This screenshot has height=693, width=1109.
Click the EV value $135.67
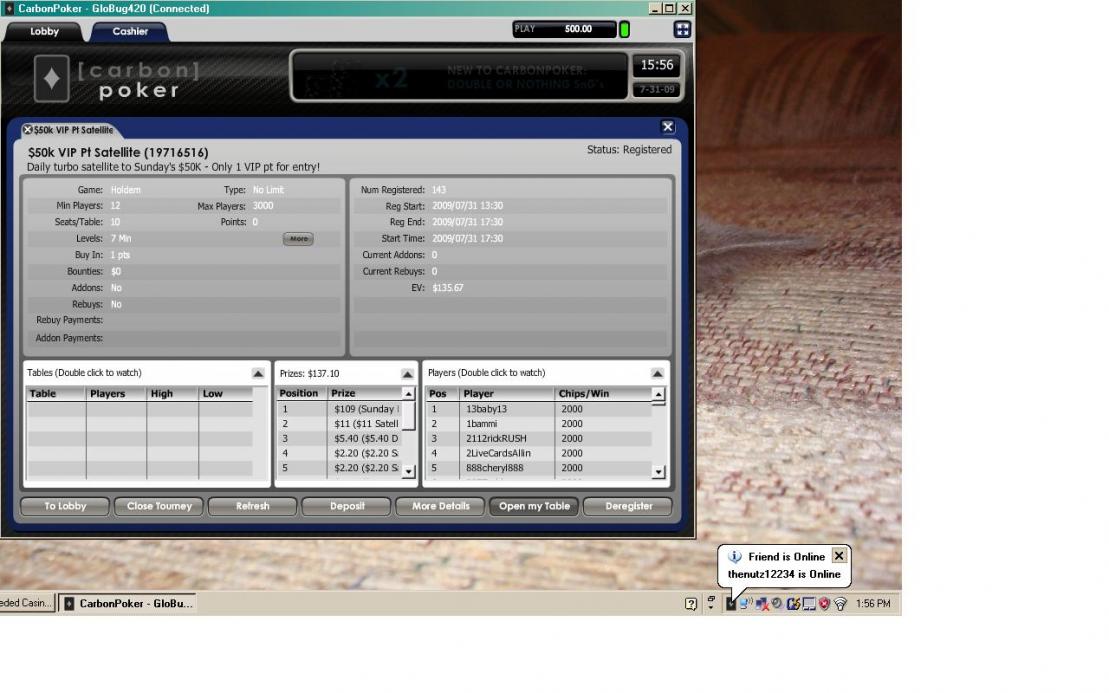pyautogui.click(x=448, y=288)
